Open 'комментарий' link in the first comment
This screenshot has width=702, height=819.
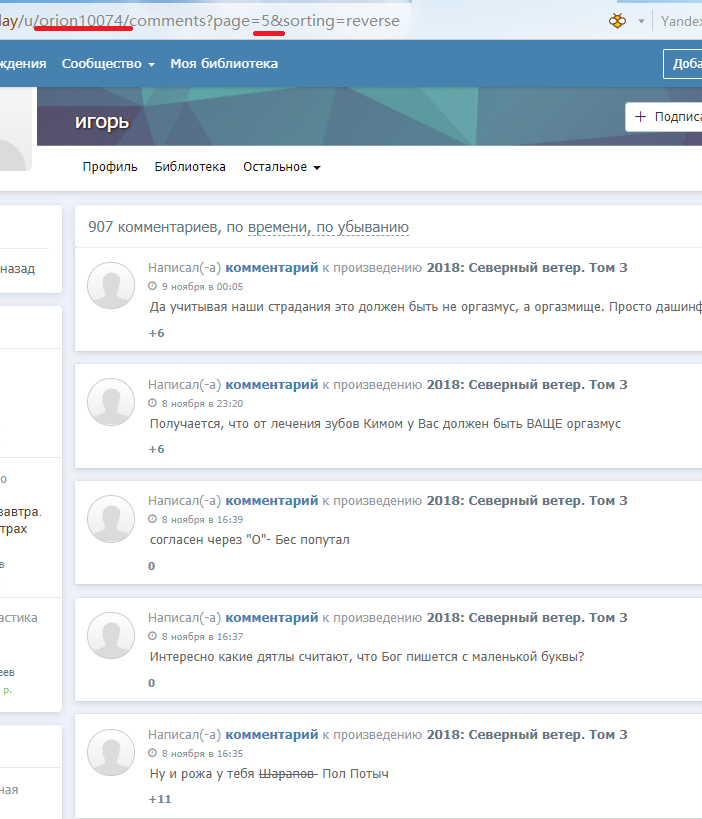click(x=272, y=268)
